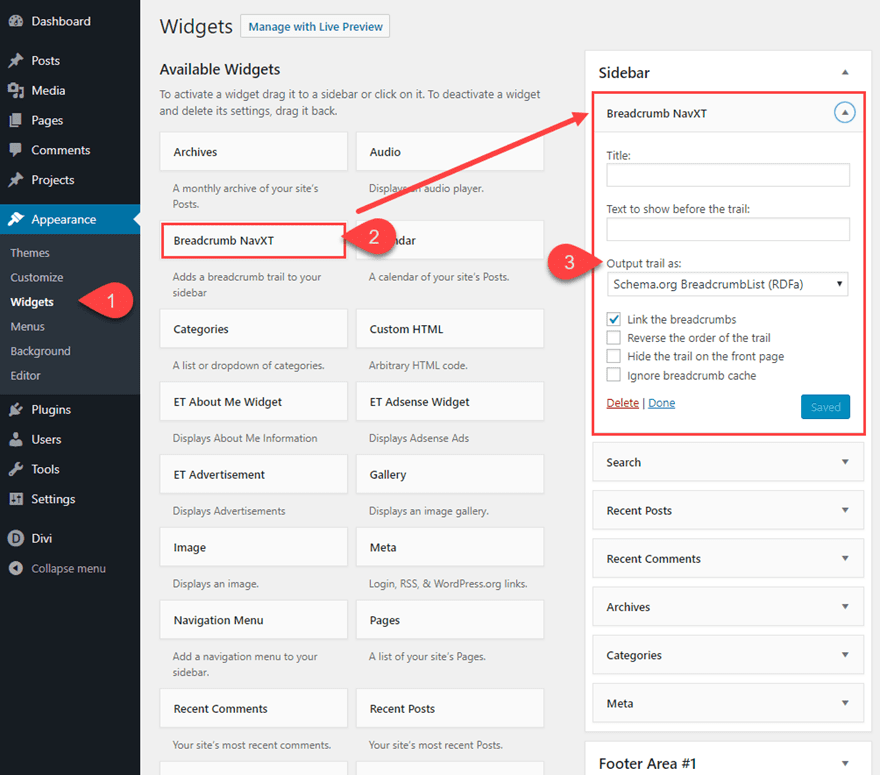Select the ET Adsense Widget
This screenshot has height=775, width=880.
tap(450, 401)
